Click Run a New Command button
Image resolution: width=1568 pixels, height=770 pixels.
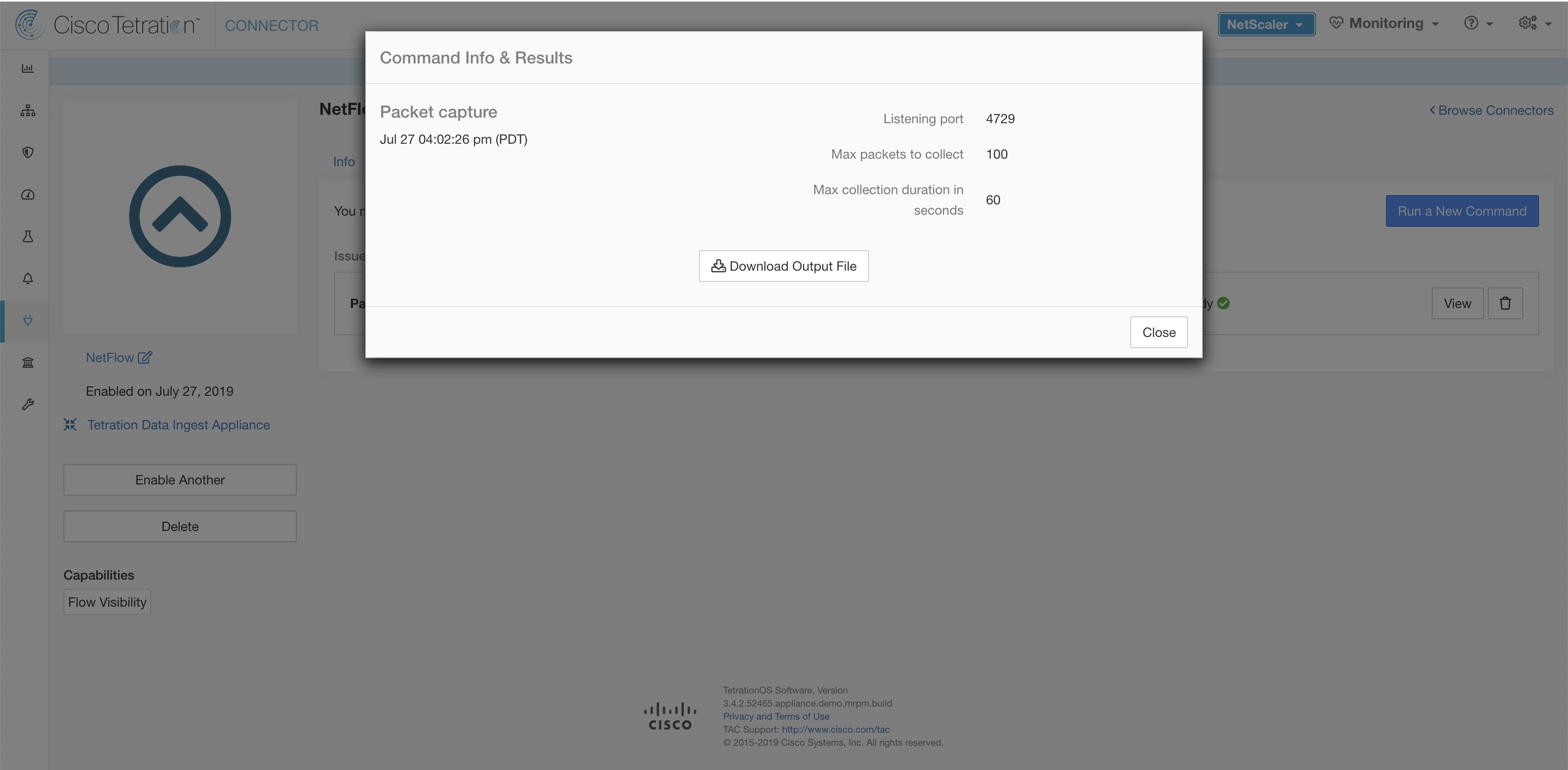[1462, 210]
